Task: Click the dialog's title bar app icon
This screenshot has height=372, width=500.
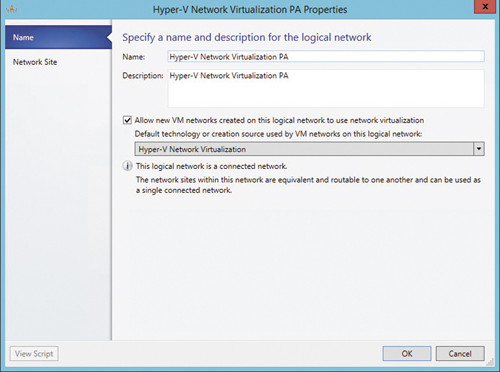Action: pyautogui.click(x=11, y=10)
